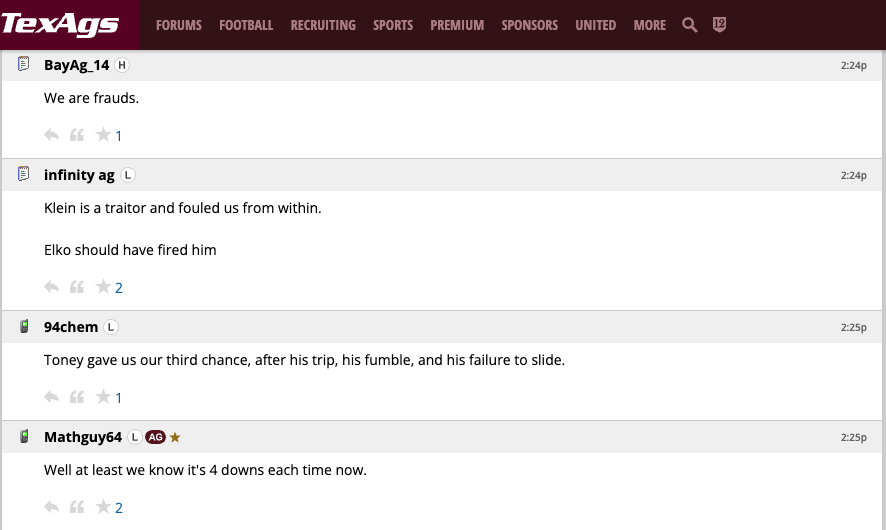Viewport: 886px width, 530px height.
Task: Open the Forums menu
Action: point(179,25)
